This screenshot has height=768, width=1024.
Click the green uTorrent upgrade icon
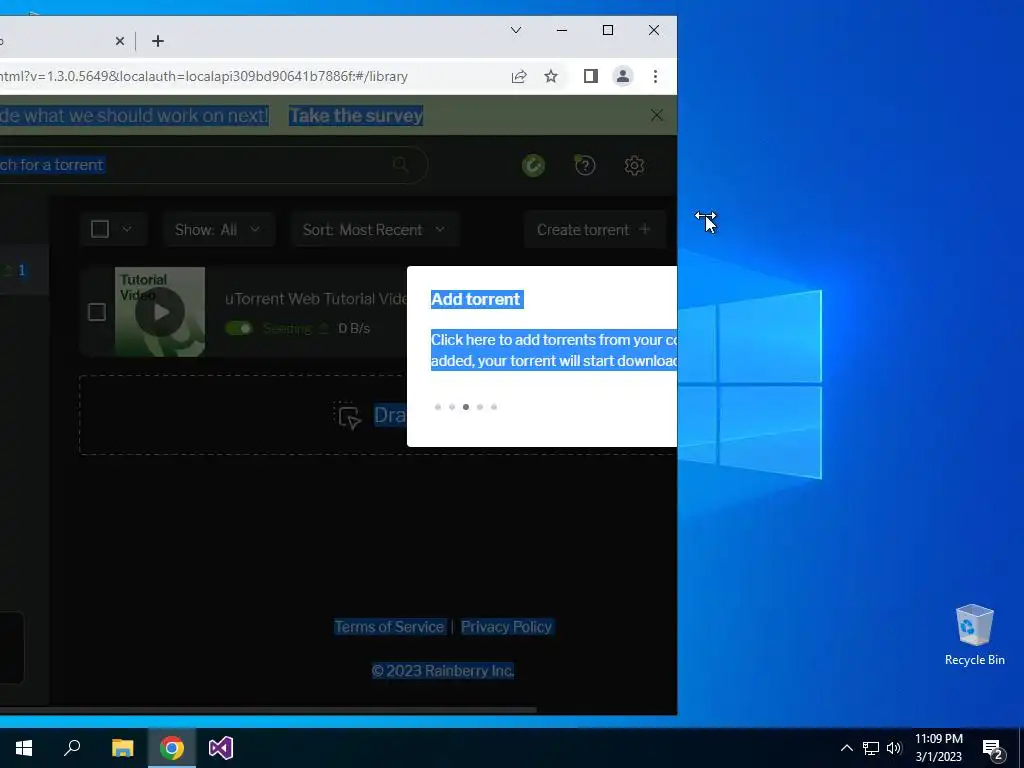click(x=534, y=165)
